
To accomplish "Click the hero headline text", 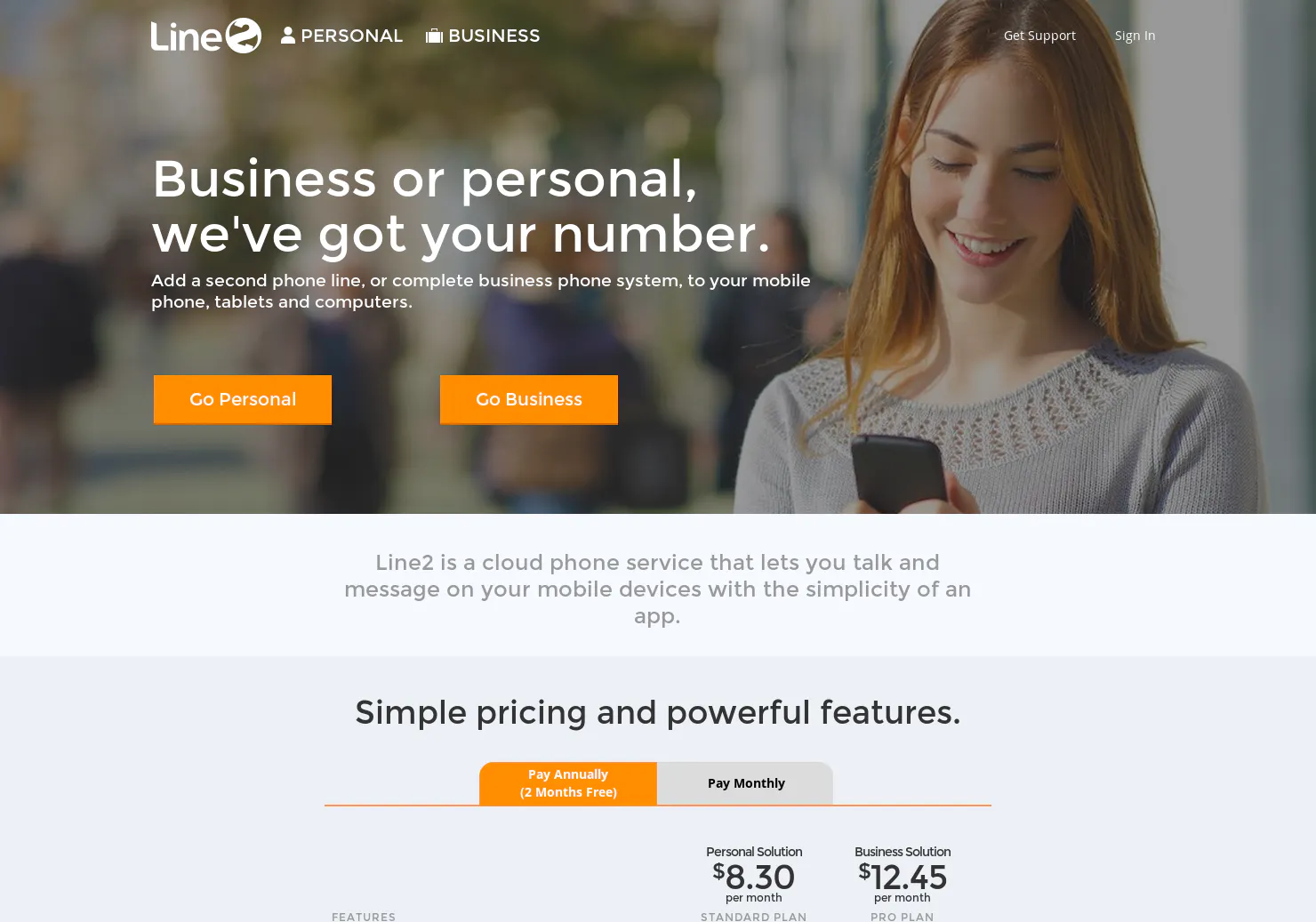I will [x=461, y=206].
